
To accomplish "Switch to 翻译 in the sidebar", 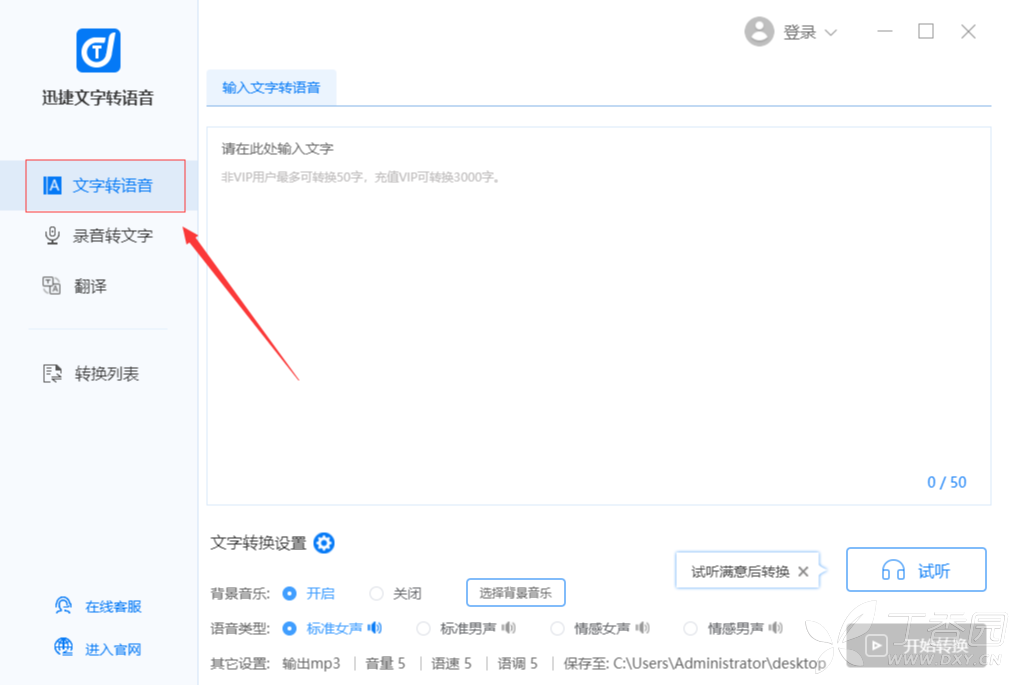I will point(90,286).
